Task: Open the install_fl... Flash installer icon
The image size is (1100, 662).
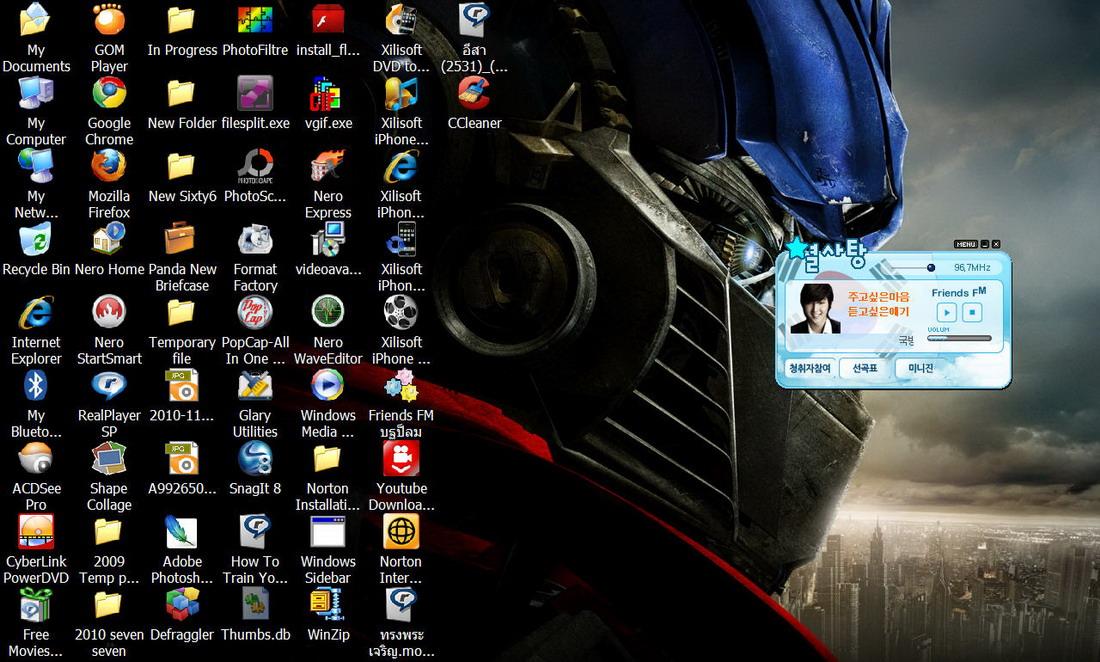Action: [328, 29]
